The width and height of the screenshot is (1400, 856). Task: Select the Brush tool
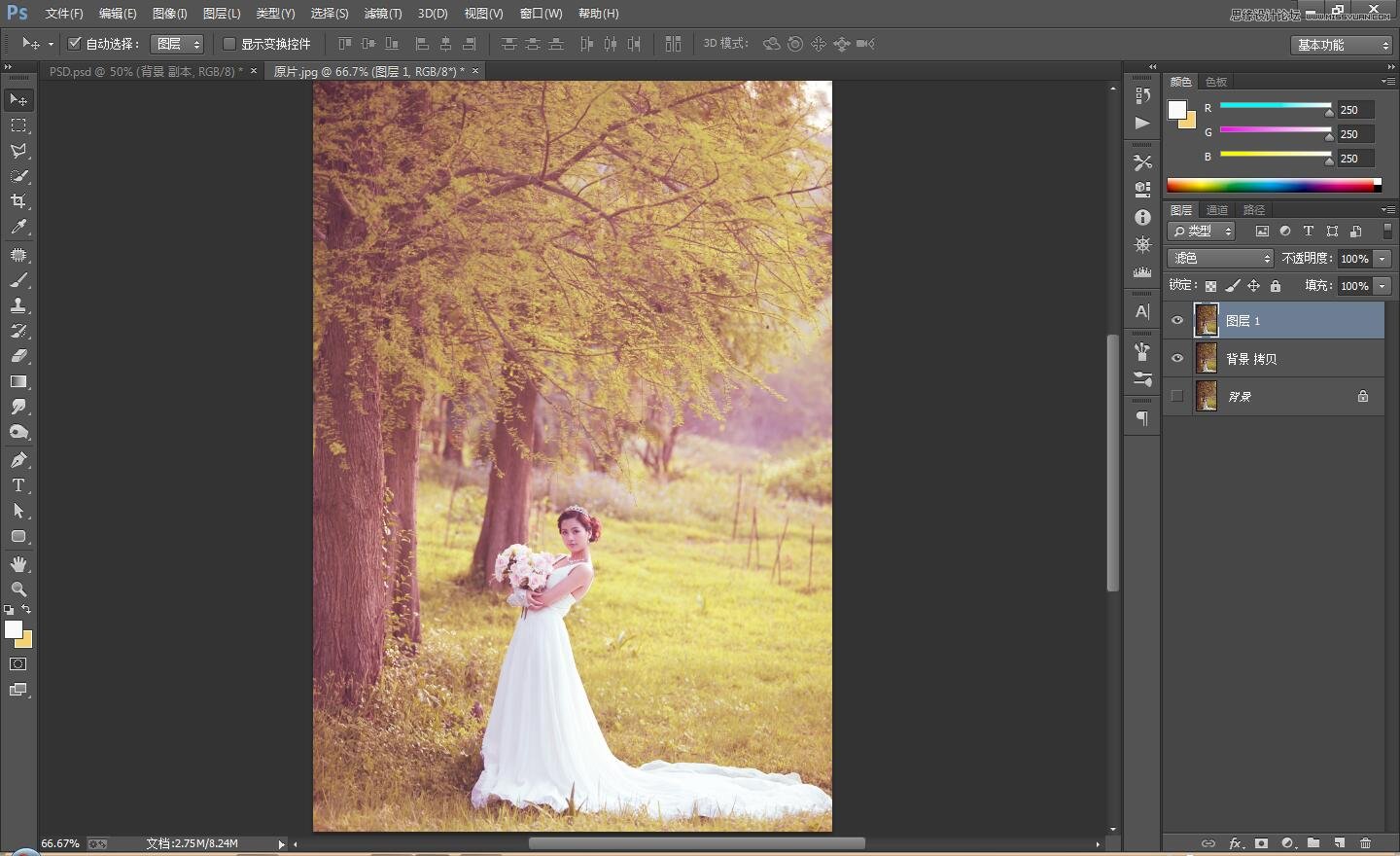(x=18, y=280)
